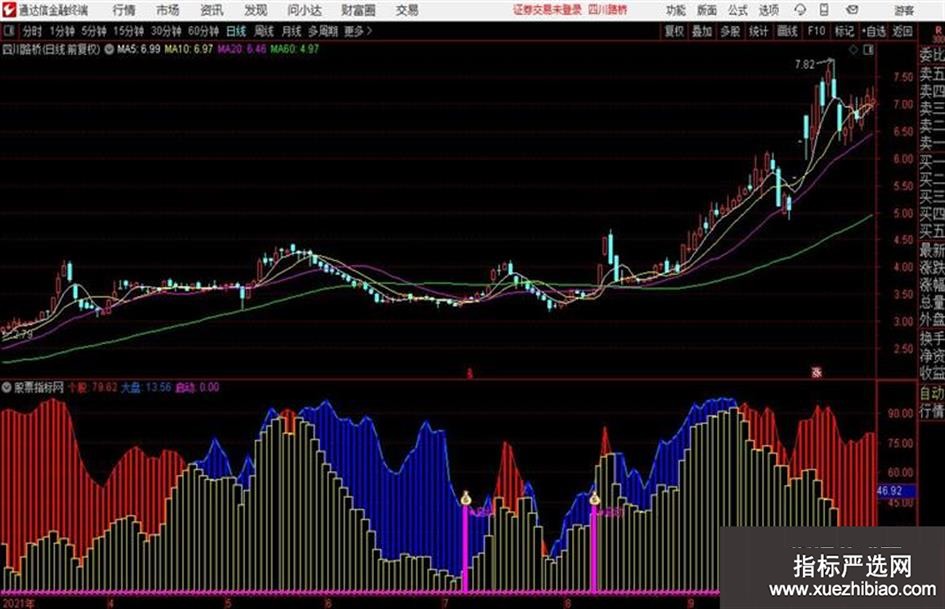Image resolution: width=945 pixels, height=609 pixels.
Task: Switch to 30分钟 period
Action: coord(166,31)
